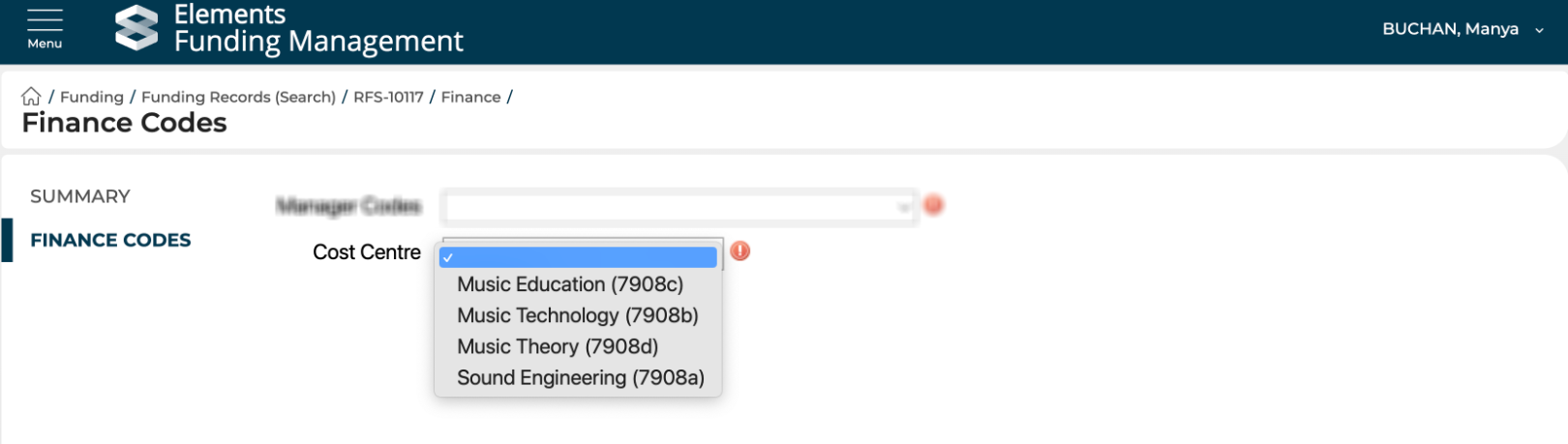Pick Music Theory (7908d) cost centre
The width and height of the screenshot is (1568, 444).
coord(558,346)
